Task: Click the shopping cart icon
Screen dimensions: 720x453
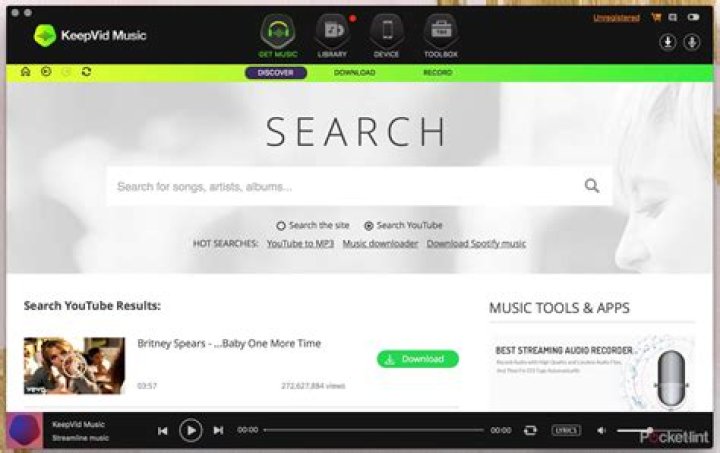Action: pyautogui.click(x=656, y=17)
